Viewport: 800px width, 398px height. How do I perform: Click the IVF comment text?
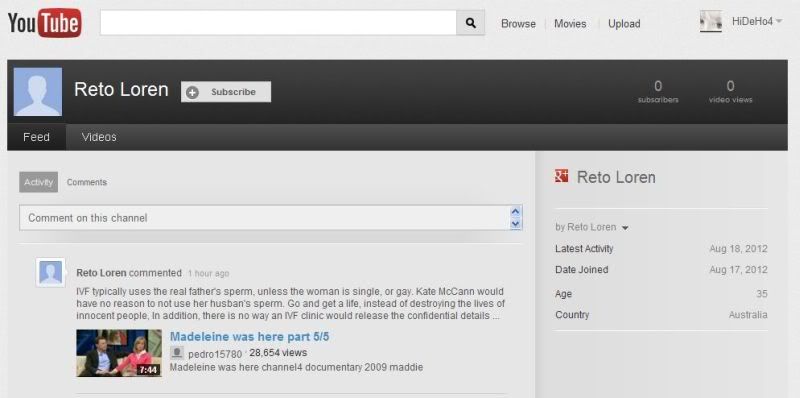coord(291,304)
